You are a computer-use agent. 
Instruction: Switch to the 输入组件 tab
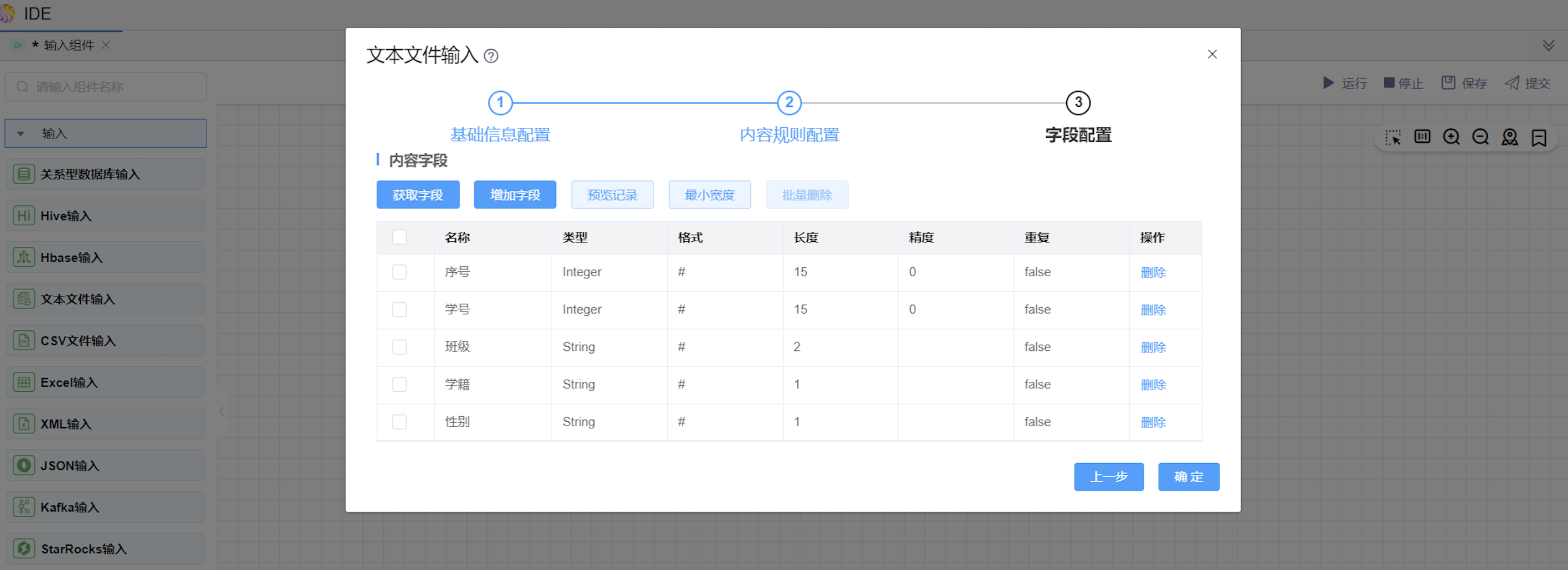68,46
